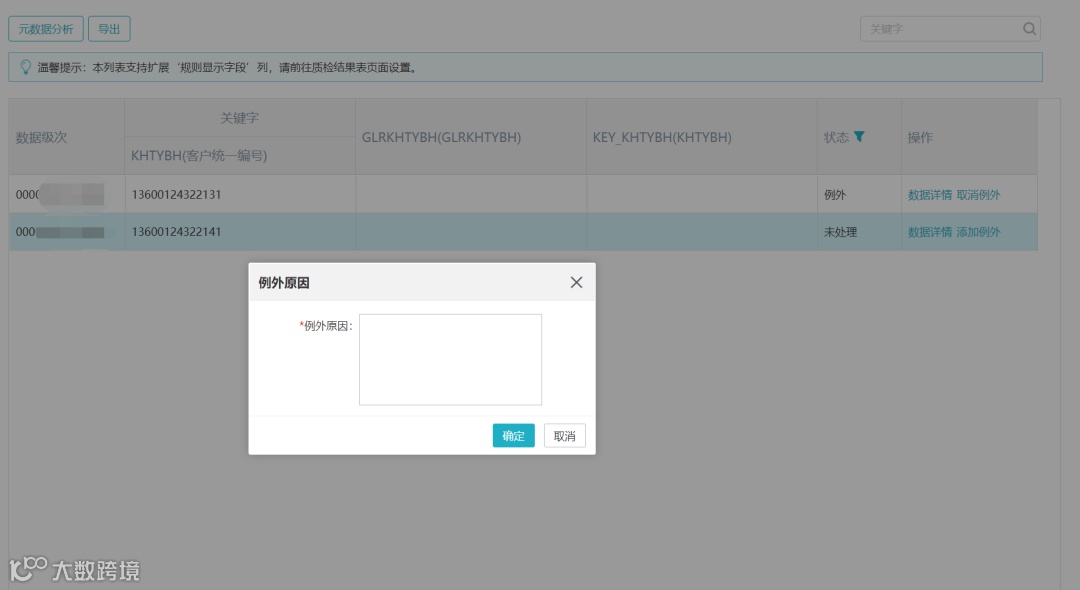The height and width of the screenshot is (590, 1080).
Task: Click 添加例外 for row 13600124322141
Action: 978,232
